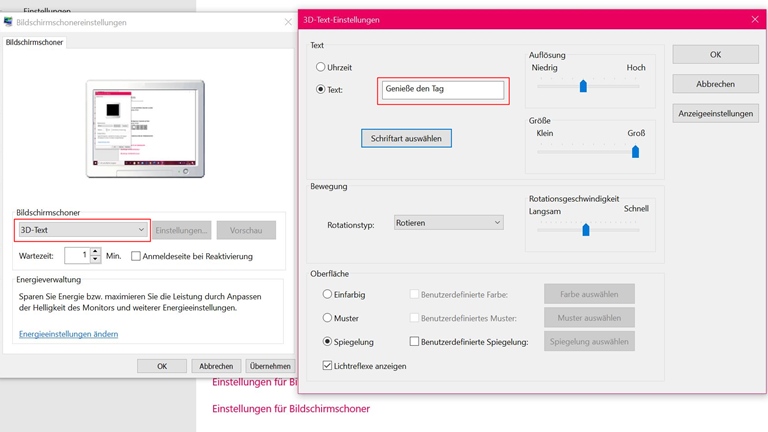Enable Benutzerdefinierte Spiegelung checkbox
This screenshot has height=432, width=768.
[x=414, y=342]
